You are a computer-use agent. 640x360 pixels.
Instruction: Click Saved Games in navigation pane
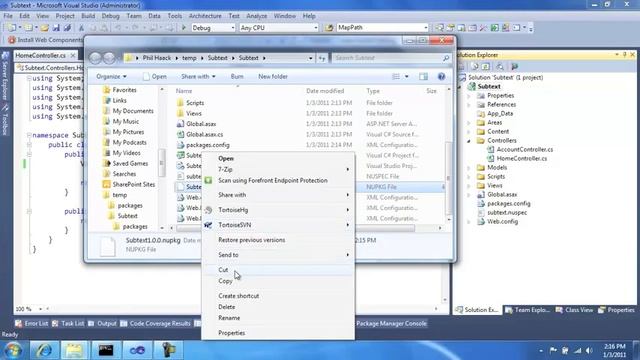(x=130, y=163)
